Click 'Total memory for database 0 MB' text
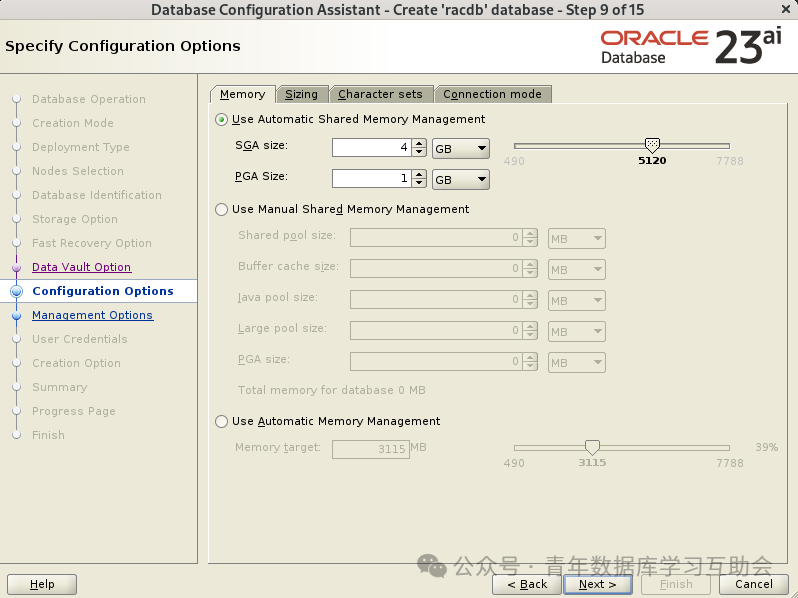Image resolution: width=798 pixels, height=598 pixels. click(x=332, y=390)
